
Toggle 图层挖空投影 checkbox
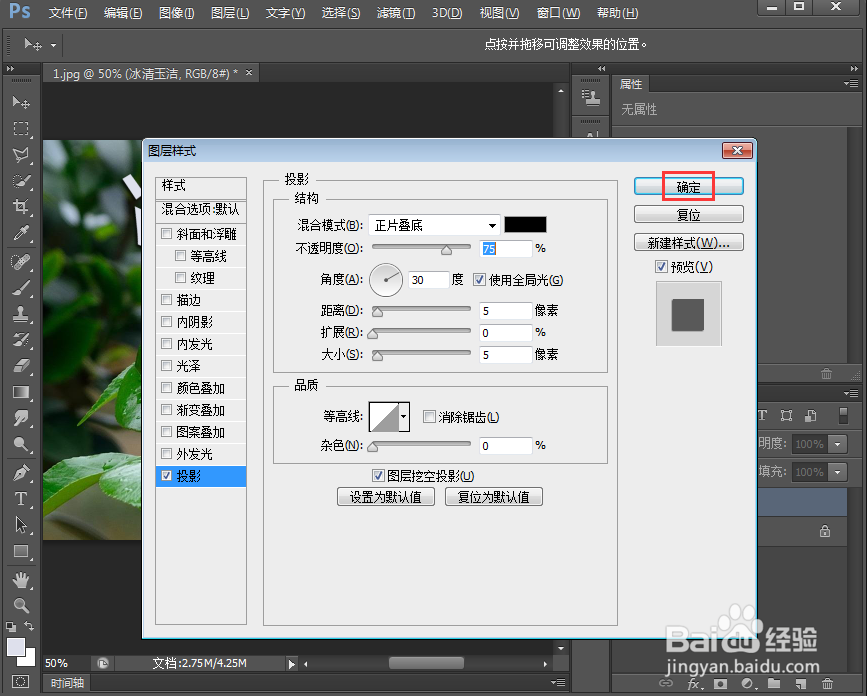pyautogui.click(x=378, y=475)
